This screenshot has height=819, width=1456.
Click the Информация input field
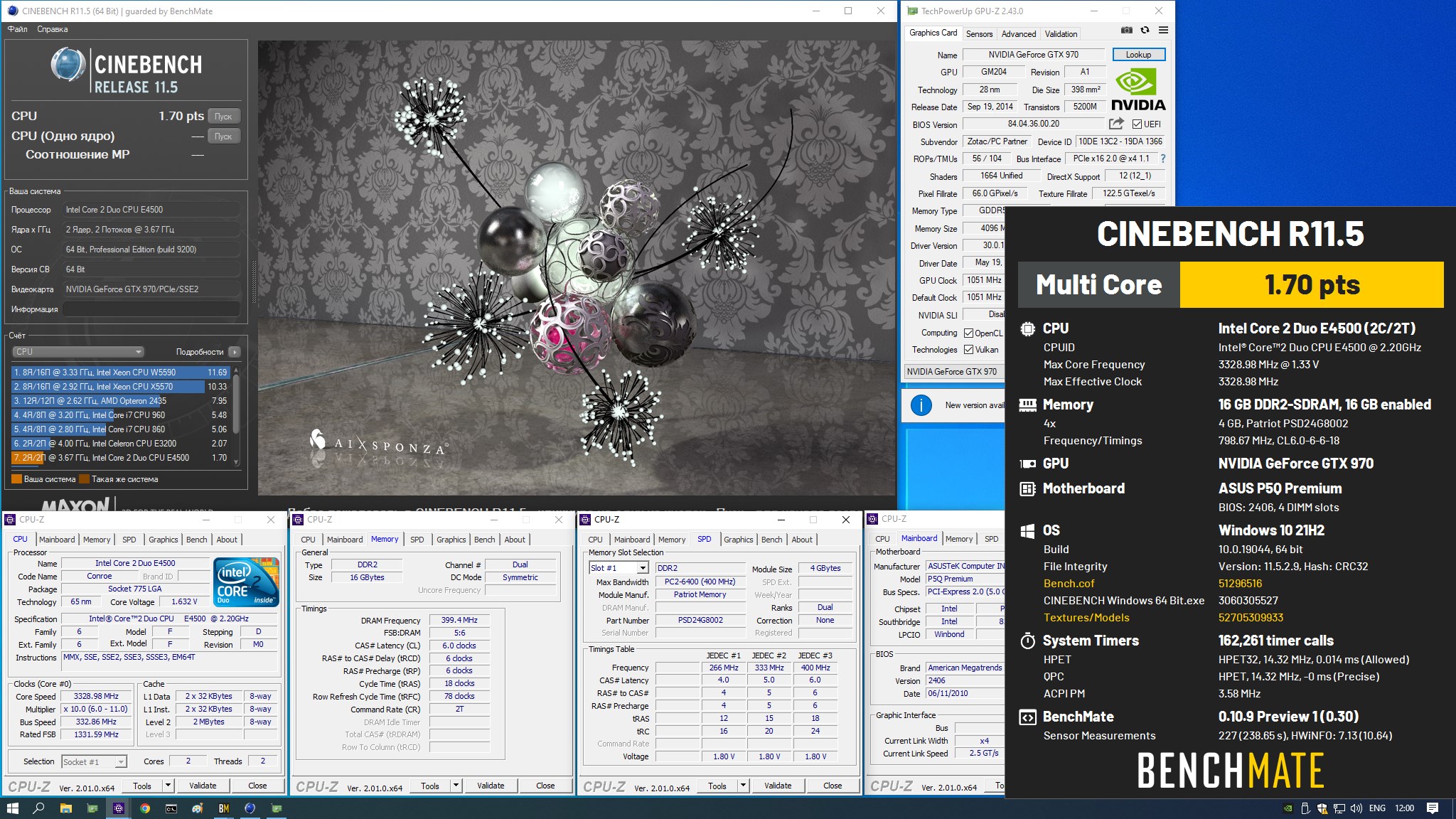(x=151, y=309)
